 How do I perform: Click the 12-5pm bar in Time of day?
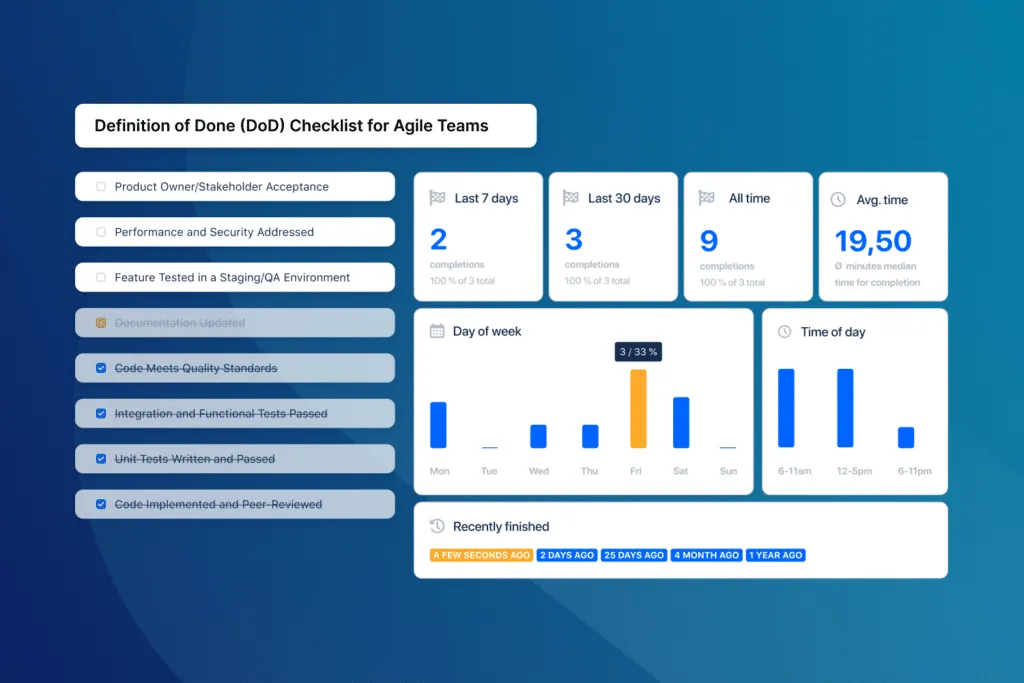pyautogui.click(x=845, y=408)
